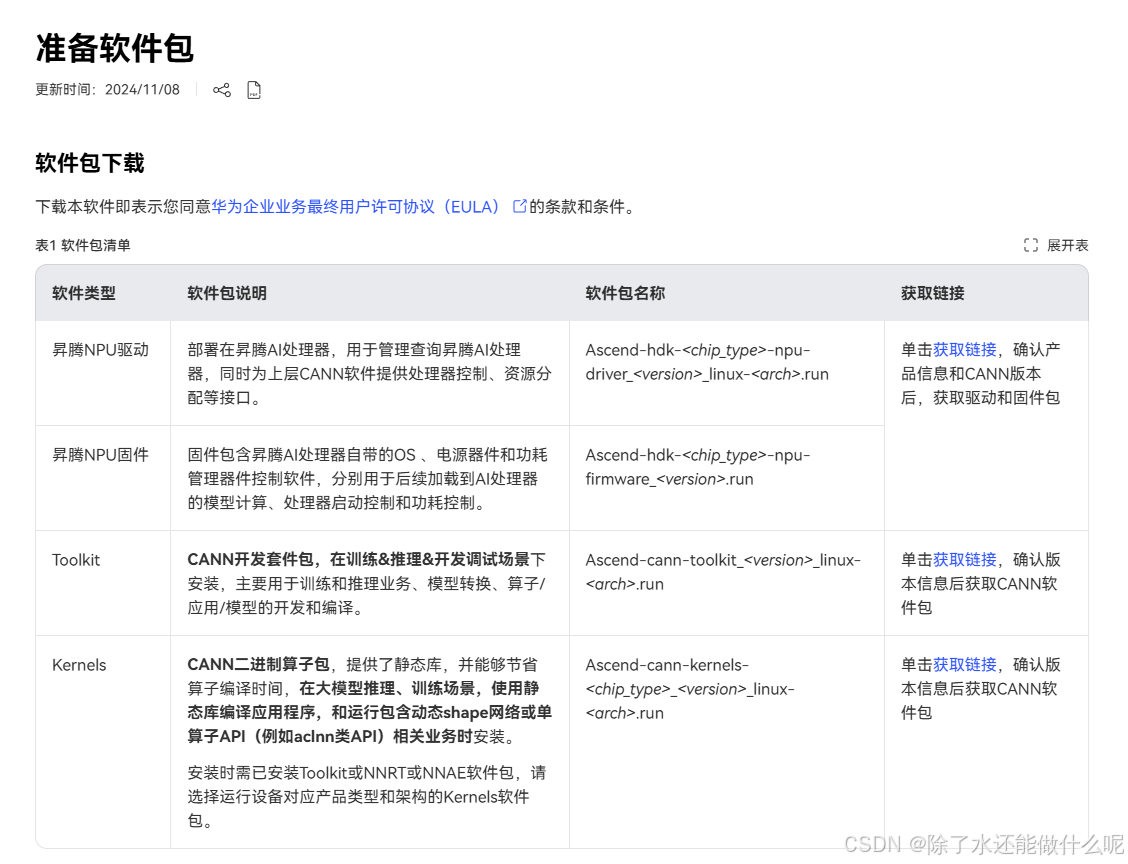Screen dimensions: 1128x864
Task: Click the 获取链接 column header
Action: tap(932, 293)
